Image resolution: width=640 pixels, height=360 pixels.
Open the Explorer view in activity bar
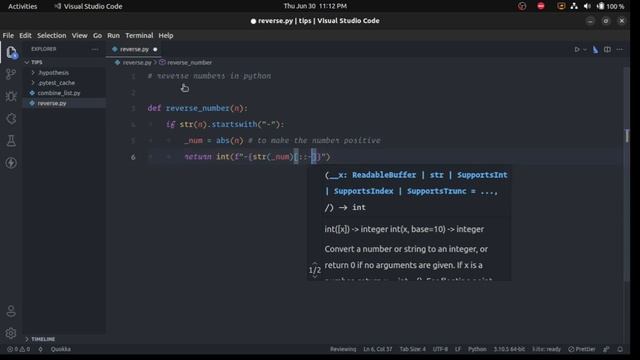[11, 52]
